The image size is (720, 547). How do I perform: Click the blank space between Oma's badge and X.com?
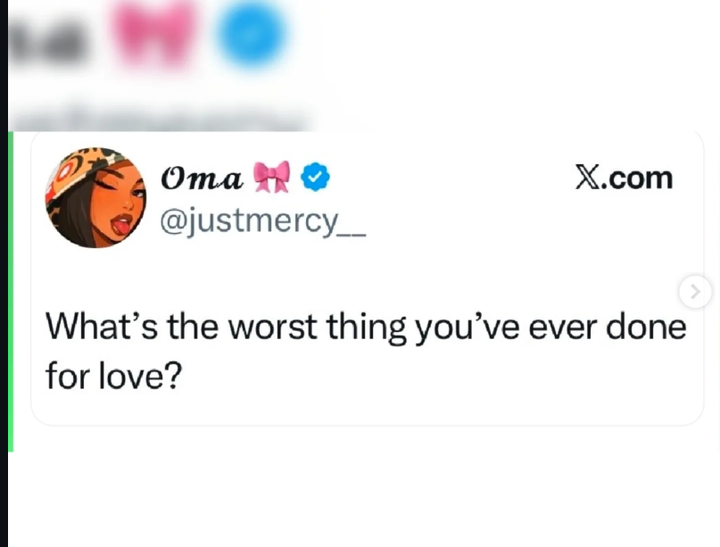pos(450,180)
